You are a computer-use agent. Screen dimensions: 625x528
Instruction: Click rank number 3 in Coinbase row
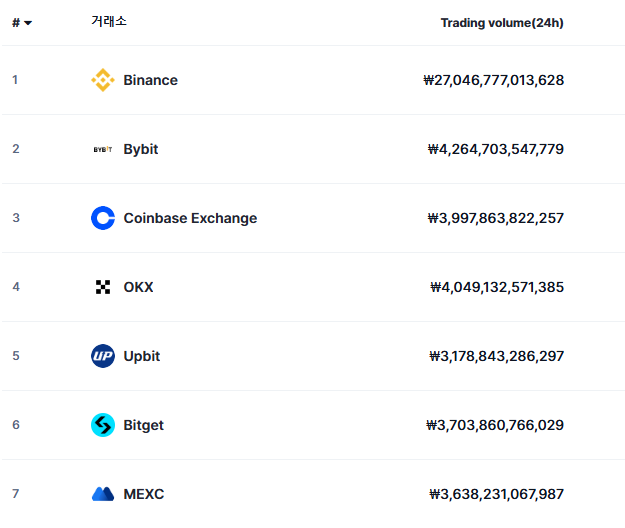[x=16, y=218]
